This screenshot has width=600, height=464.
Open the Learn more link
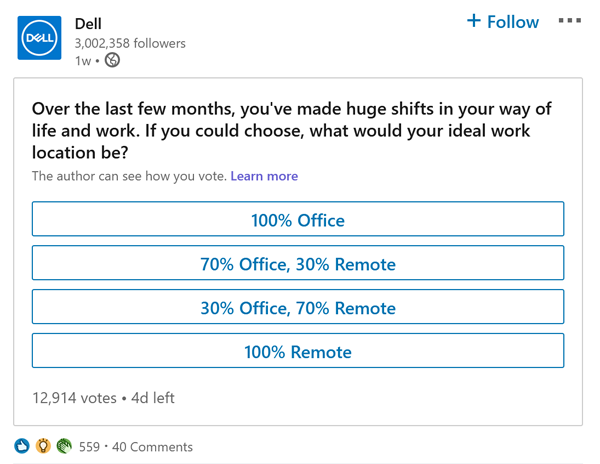(x=264, y=176)
